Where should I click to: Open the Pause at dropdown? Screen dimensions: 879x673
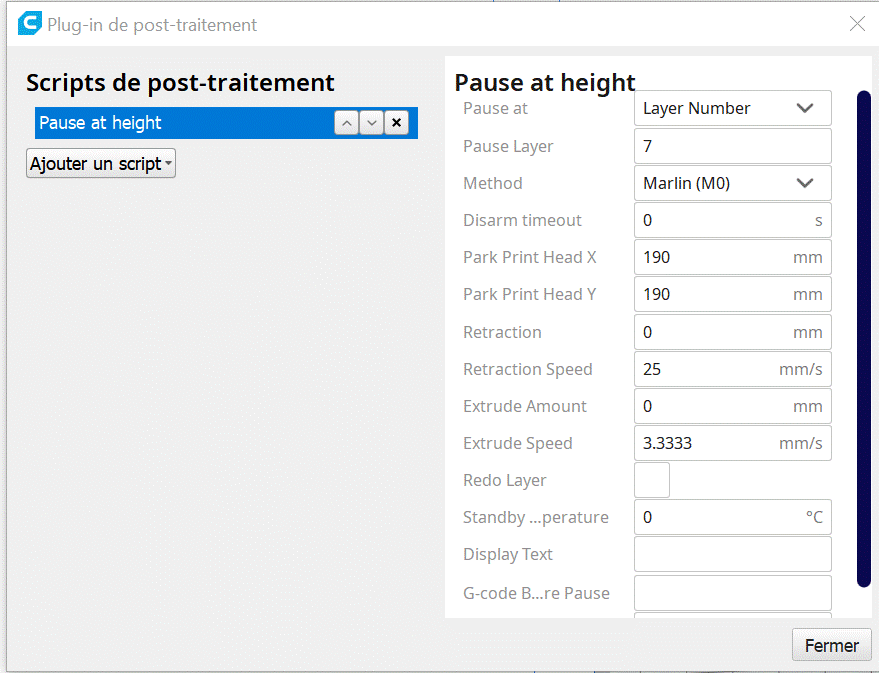732,108
